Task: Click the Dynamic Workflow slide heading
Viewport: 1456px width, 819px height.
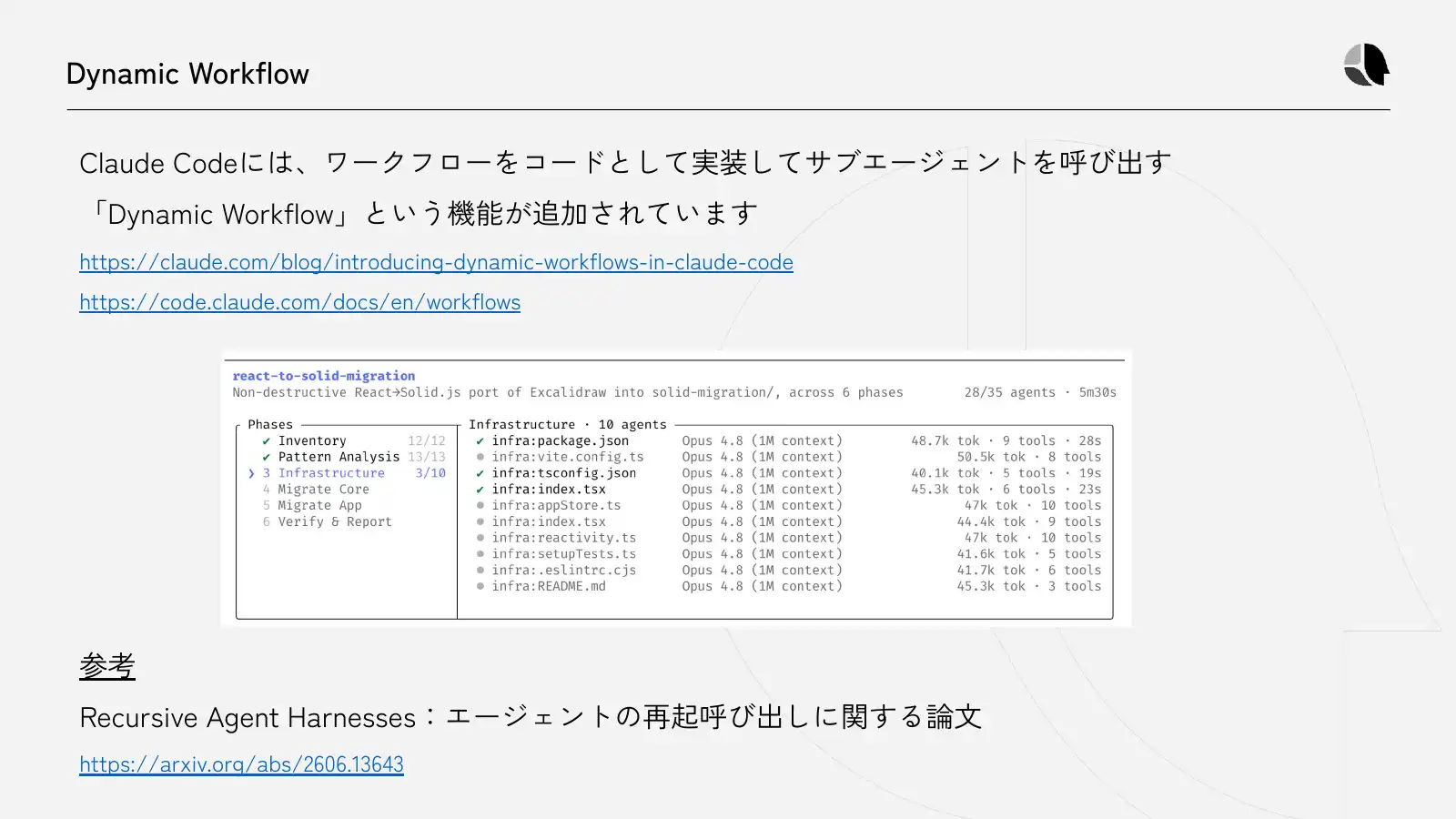Action: [x=187, y=74]
